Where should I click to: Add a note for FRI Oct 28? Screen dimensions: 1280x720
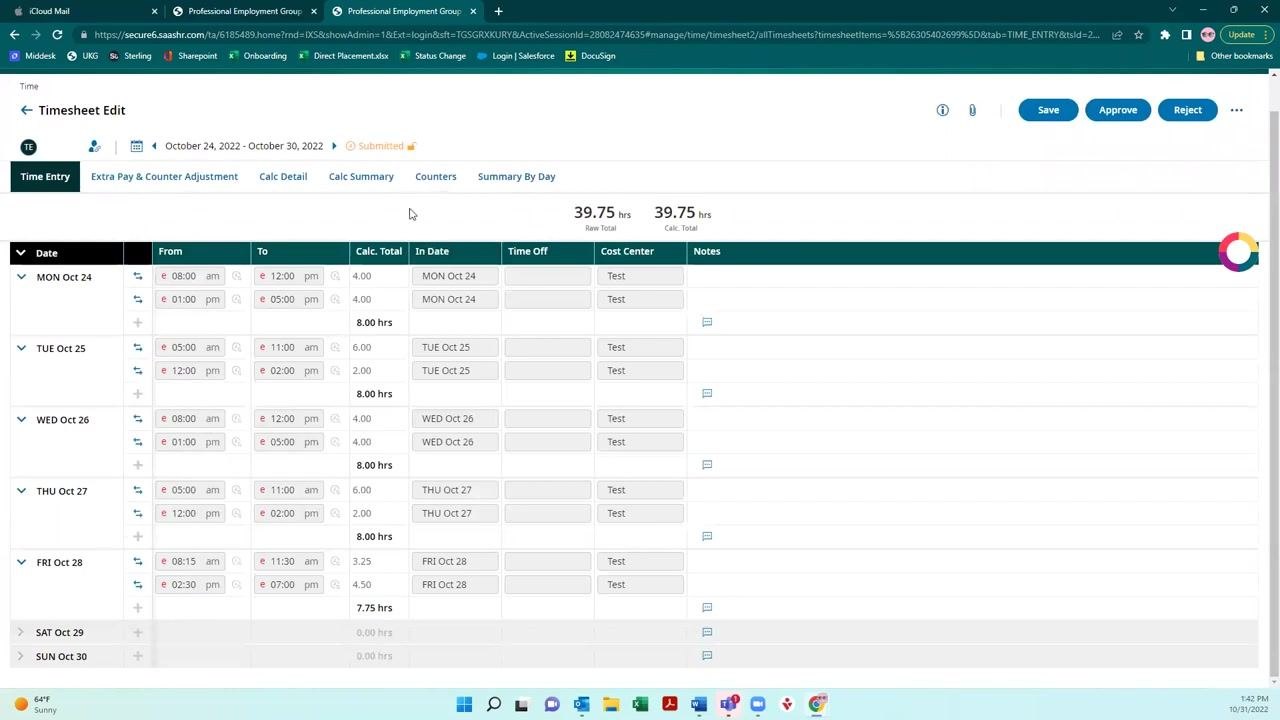point(707,607)
